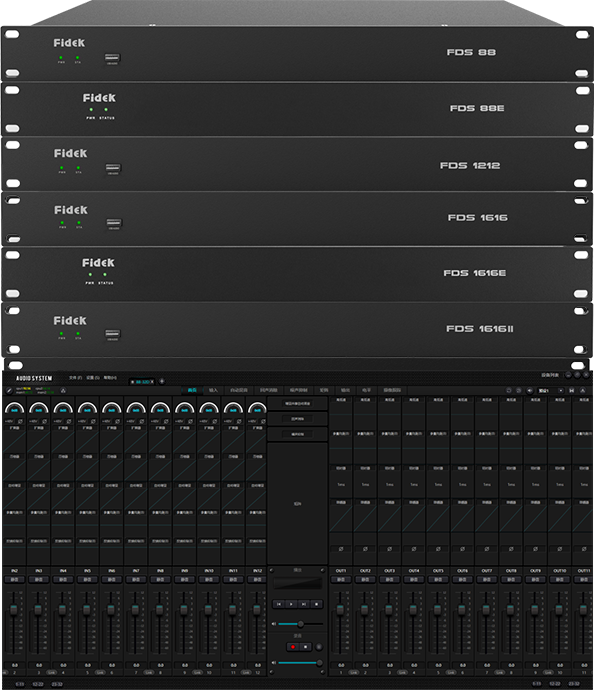Click the recording volume slider handle
Screen dimensions: 594x690
(x=319, y=663)
